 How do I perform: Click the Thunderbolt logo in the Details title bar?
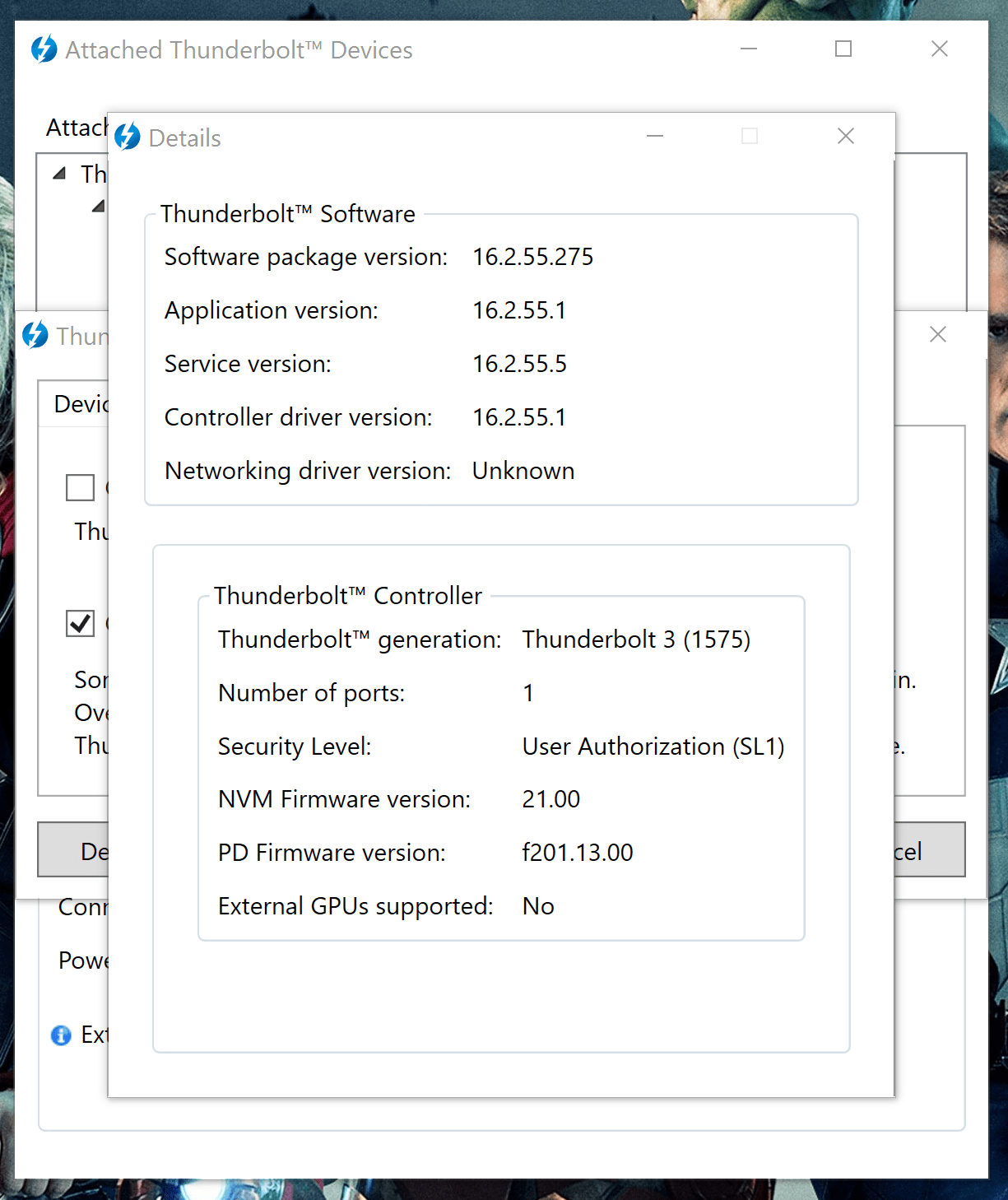128,137
